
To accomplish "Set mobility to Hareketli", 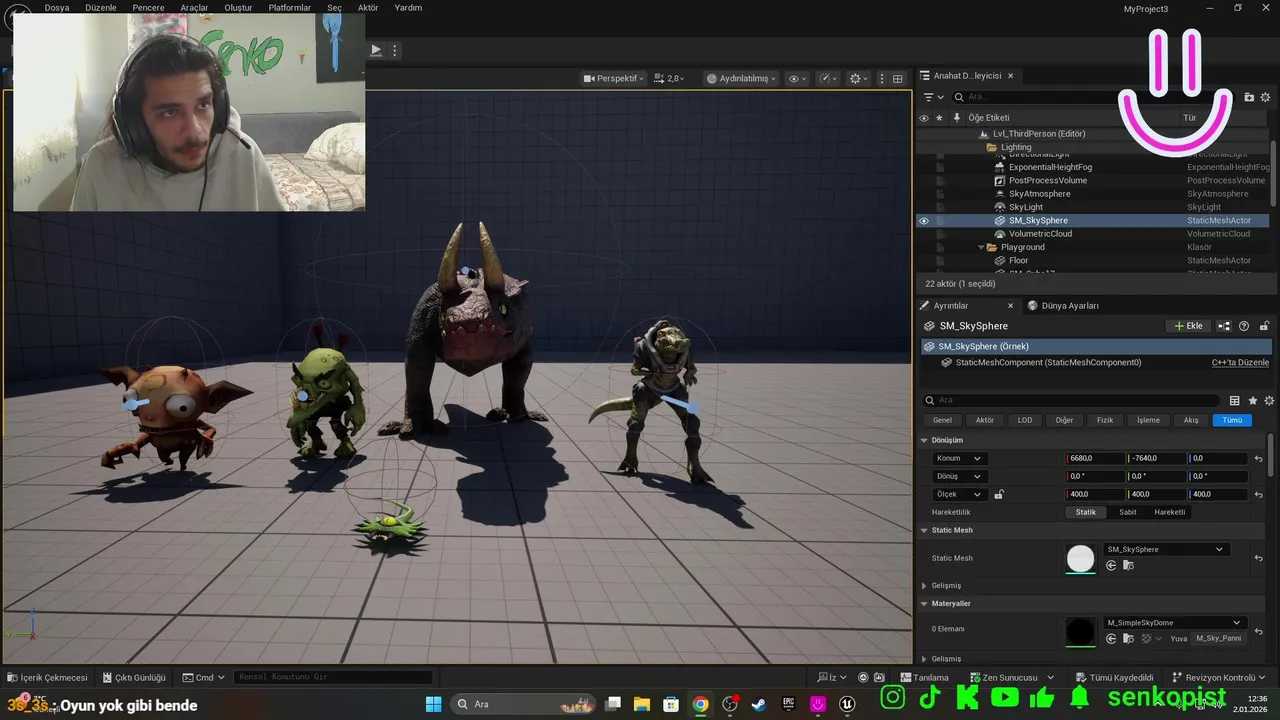I will 1170,512.
